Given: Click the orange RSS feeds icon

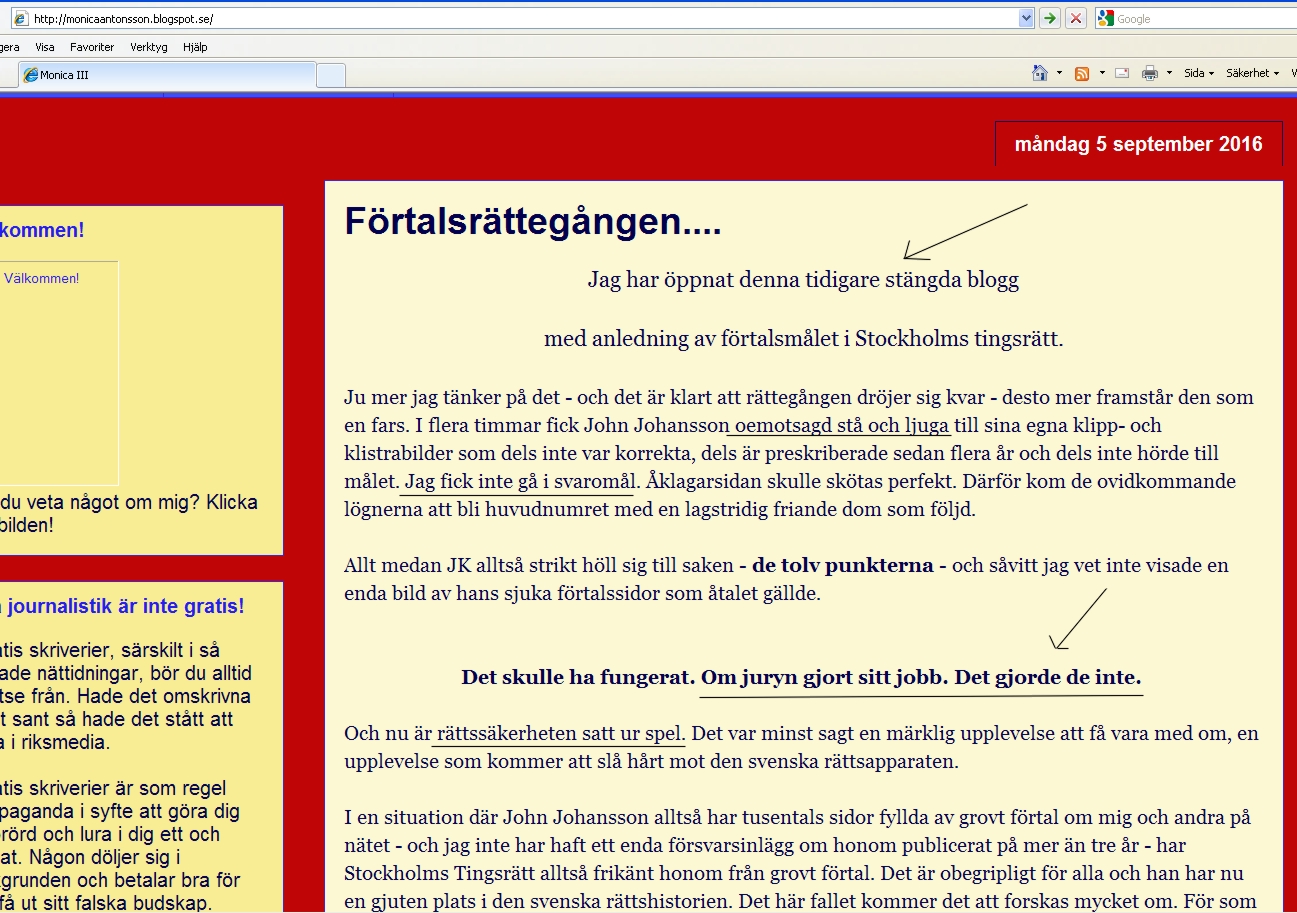Looking at the screenshot, I should click(x=1082, y=73).
